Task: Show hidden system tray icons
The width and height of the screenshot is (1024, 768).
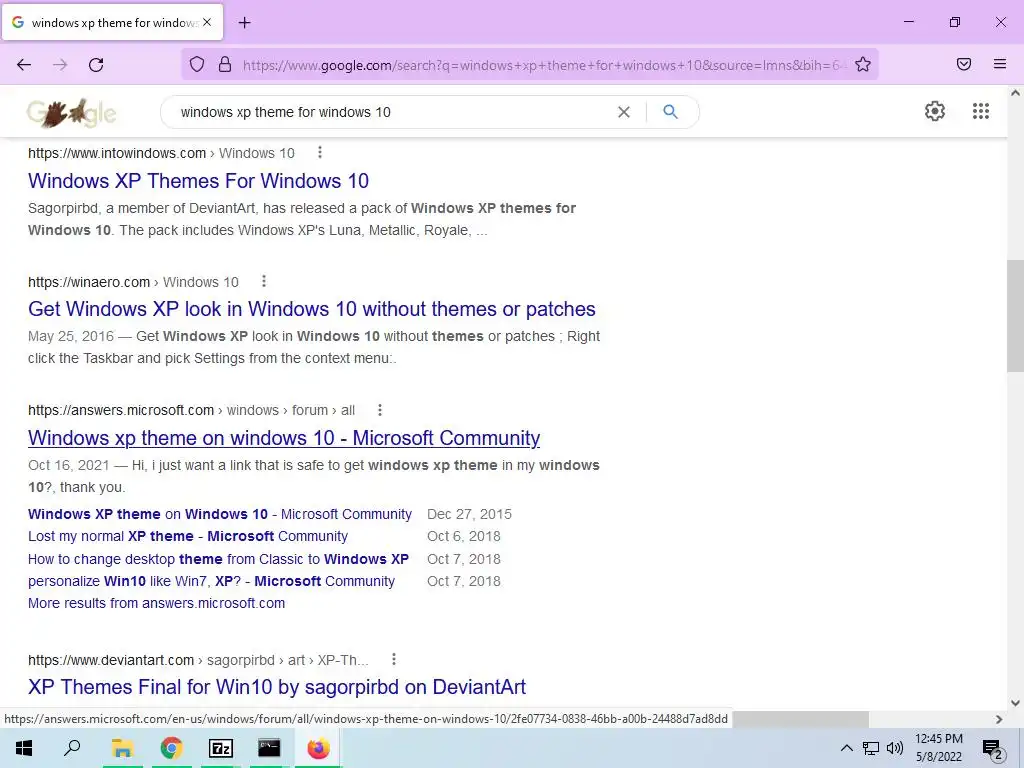Action: (x=846, y=748)
